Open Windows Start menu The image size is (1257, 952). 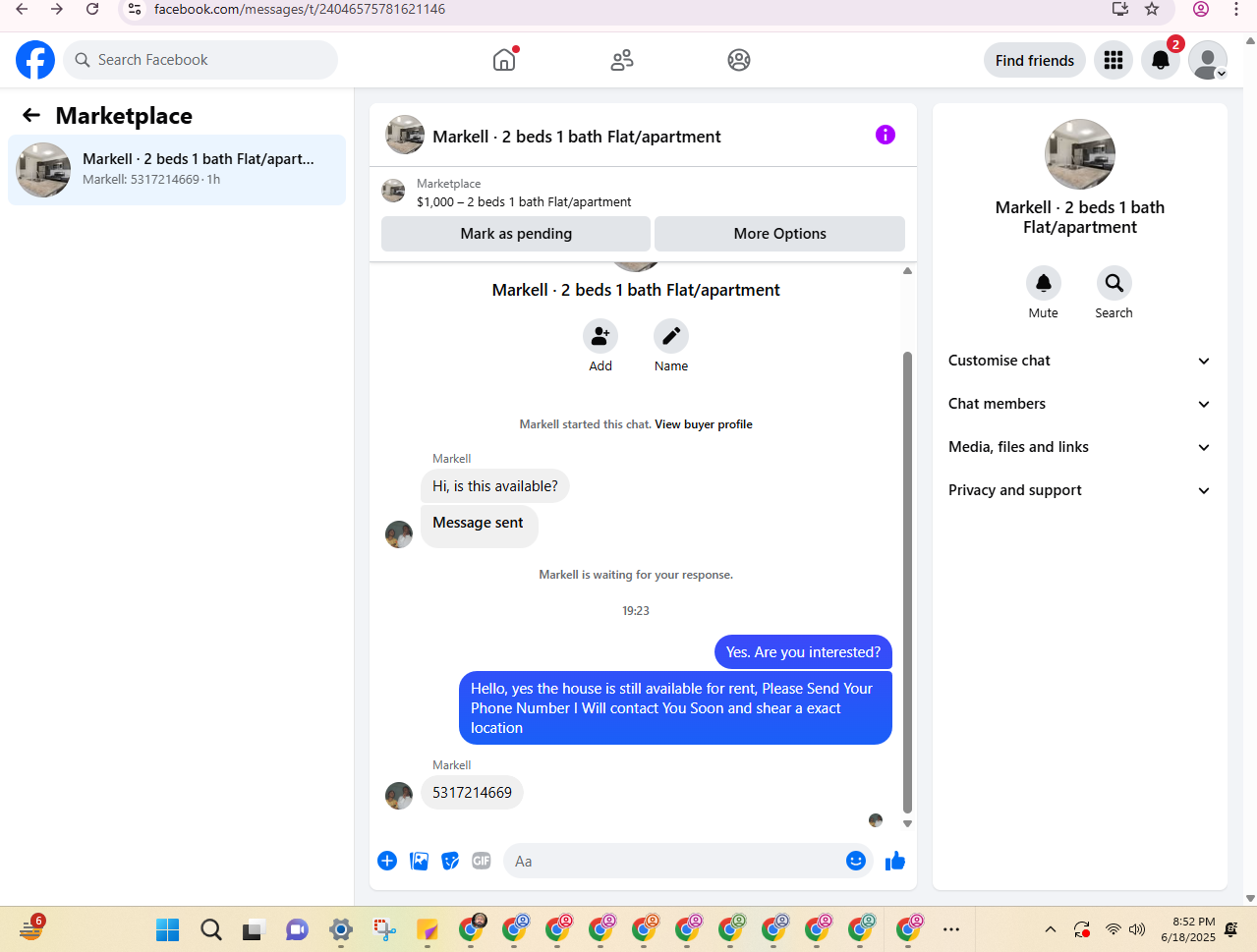168,929
